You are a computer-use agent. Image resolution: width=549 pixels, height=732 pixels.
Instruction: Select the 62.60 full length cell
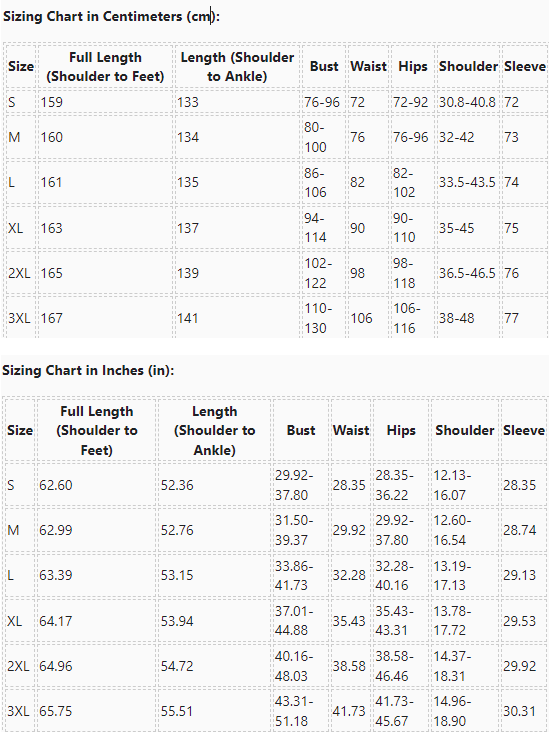(56, 485)
